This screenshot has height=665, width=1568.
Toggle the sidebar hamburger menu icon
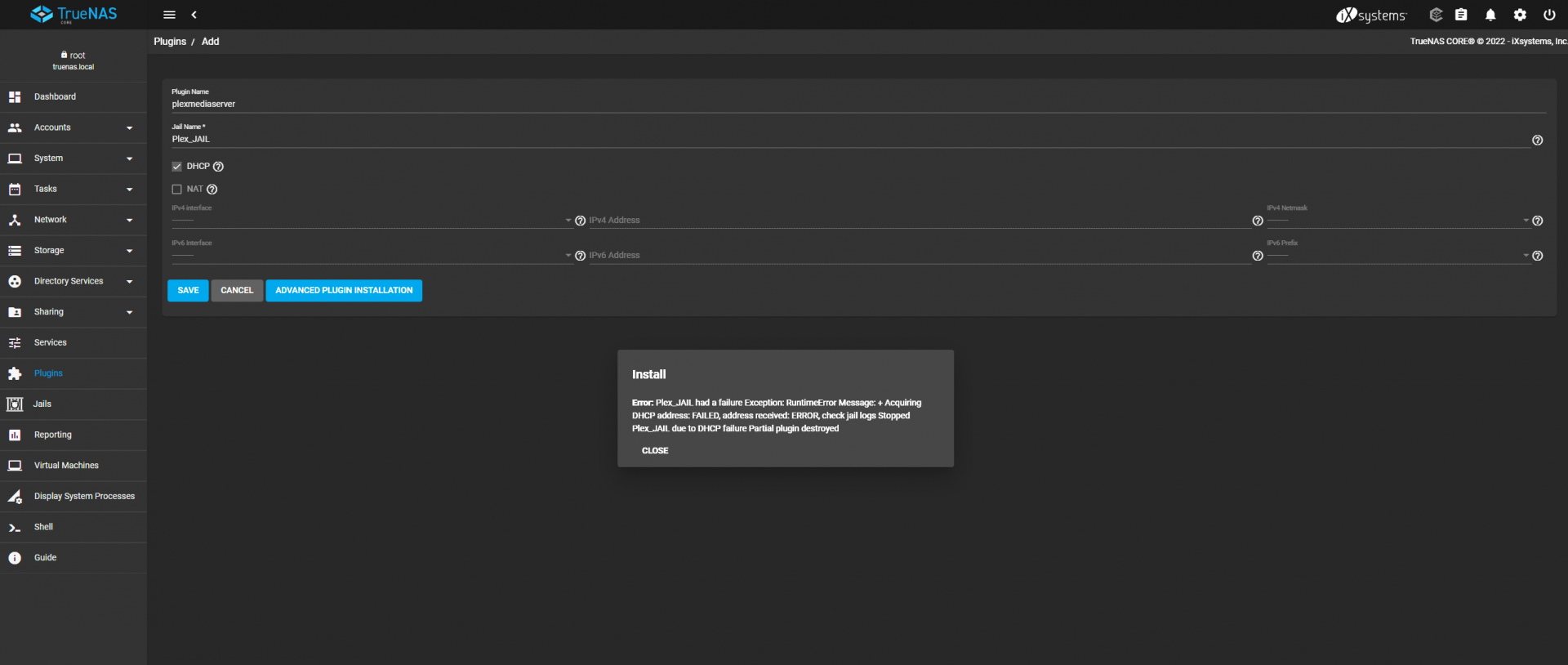(x=169, y=15)
